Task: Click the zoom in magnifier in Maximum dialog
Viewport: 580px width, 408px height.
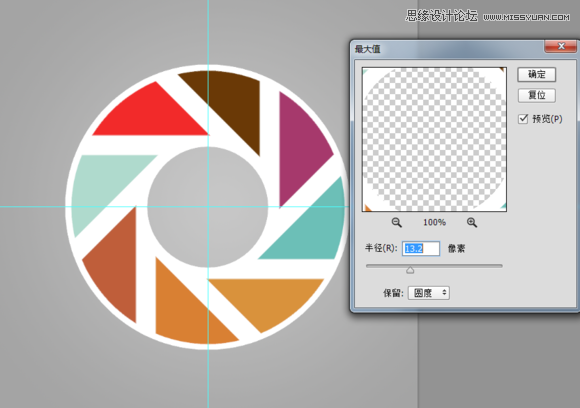Action: (x=472, y=222)
